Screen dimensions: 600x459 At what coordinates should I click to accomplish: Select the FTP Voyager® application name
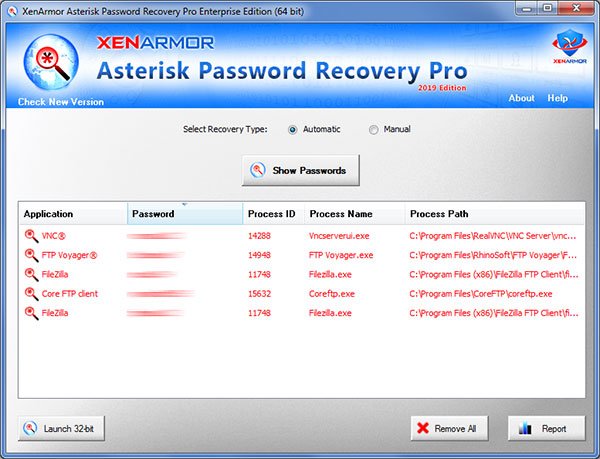(x=69, y=255)
